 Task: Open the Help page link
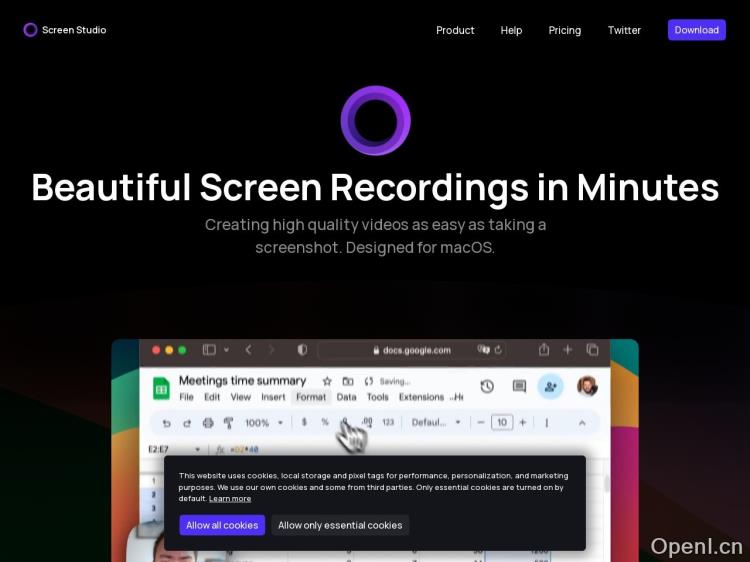click(511, 30)
